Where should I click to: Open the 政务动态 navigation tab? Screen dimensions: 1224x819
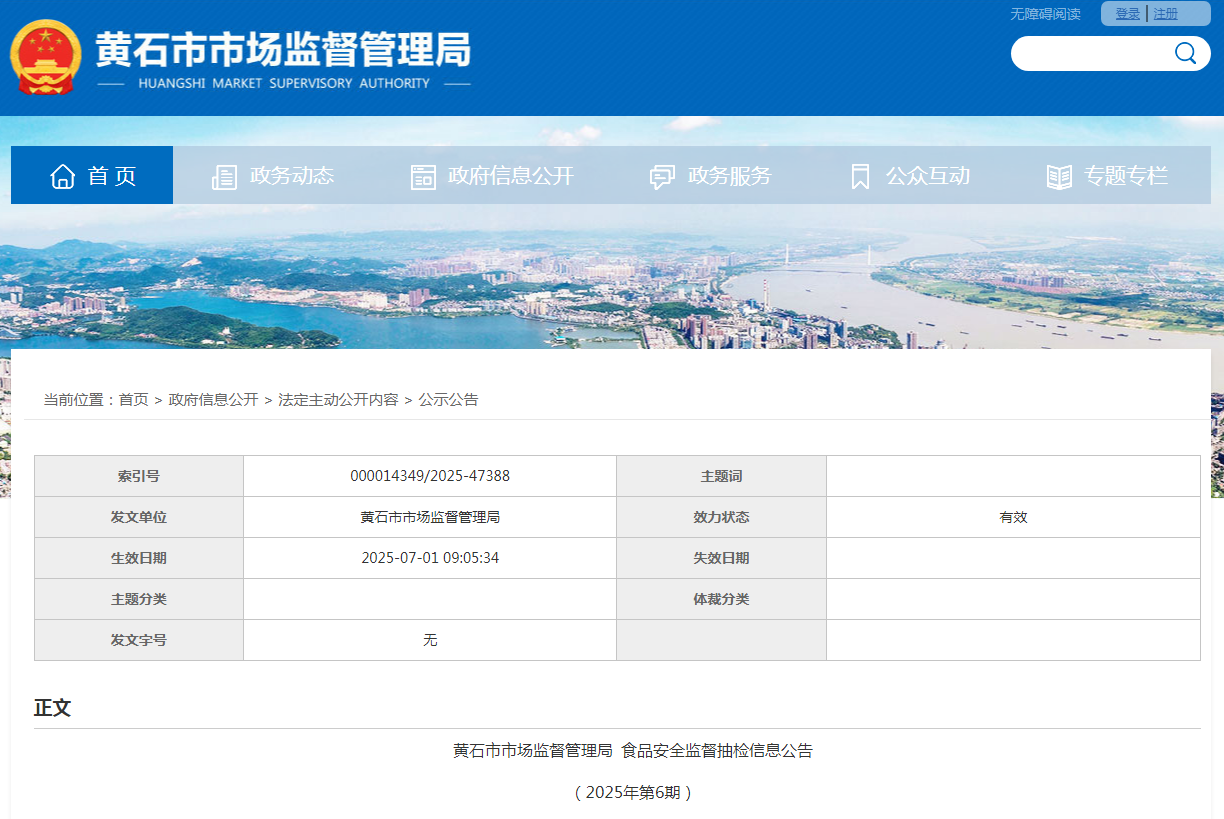(273, 175)
